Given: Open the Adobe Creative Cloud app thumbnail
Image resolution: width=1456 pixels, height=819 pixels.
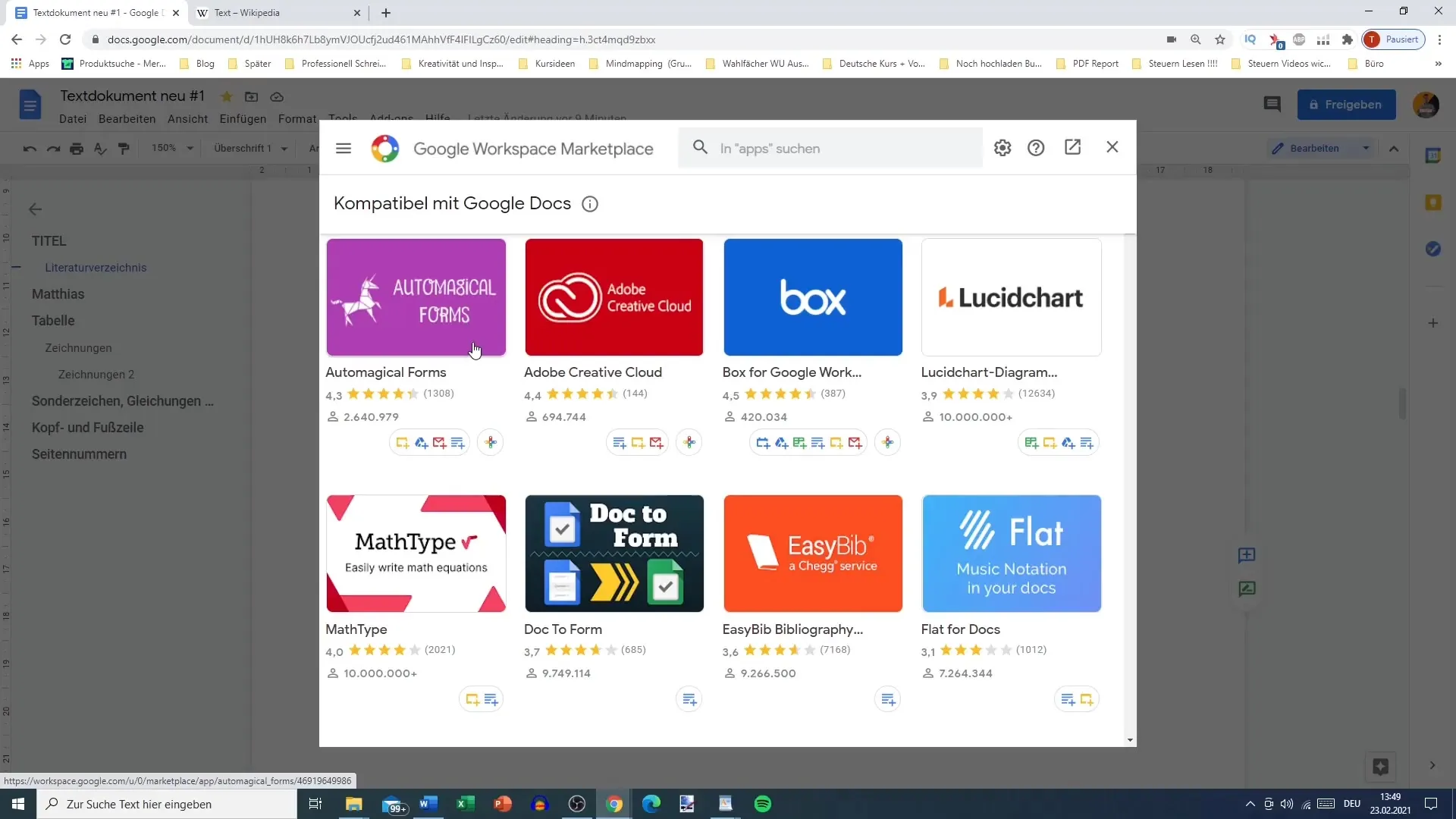Looking at the screenshot, I should pyautogui.click(x=614, y=297).
